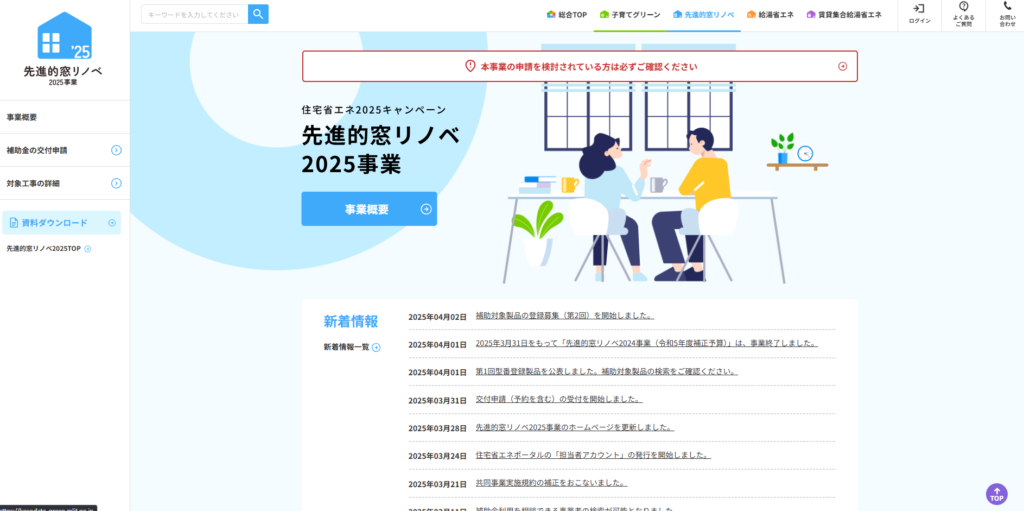The height and width of the screenshot is (511, 1024).
Task: Open the 先進的窓リノベ2025TOP link
Action: click(x=44, y=249)
